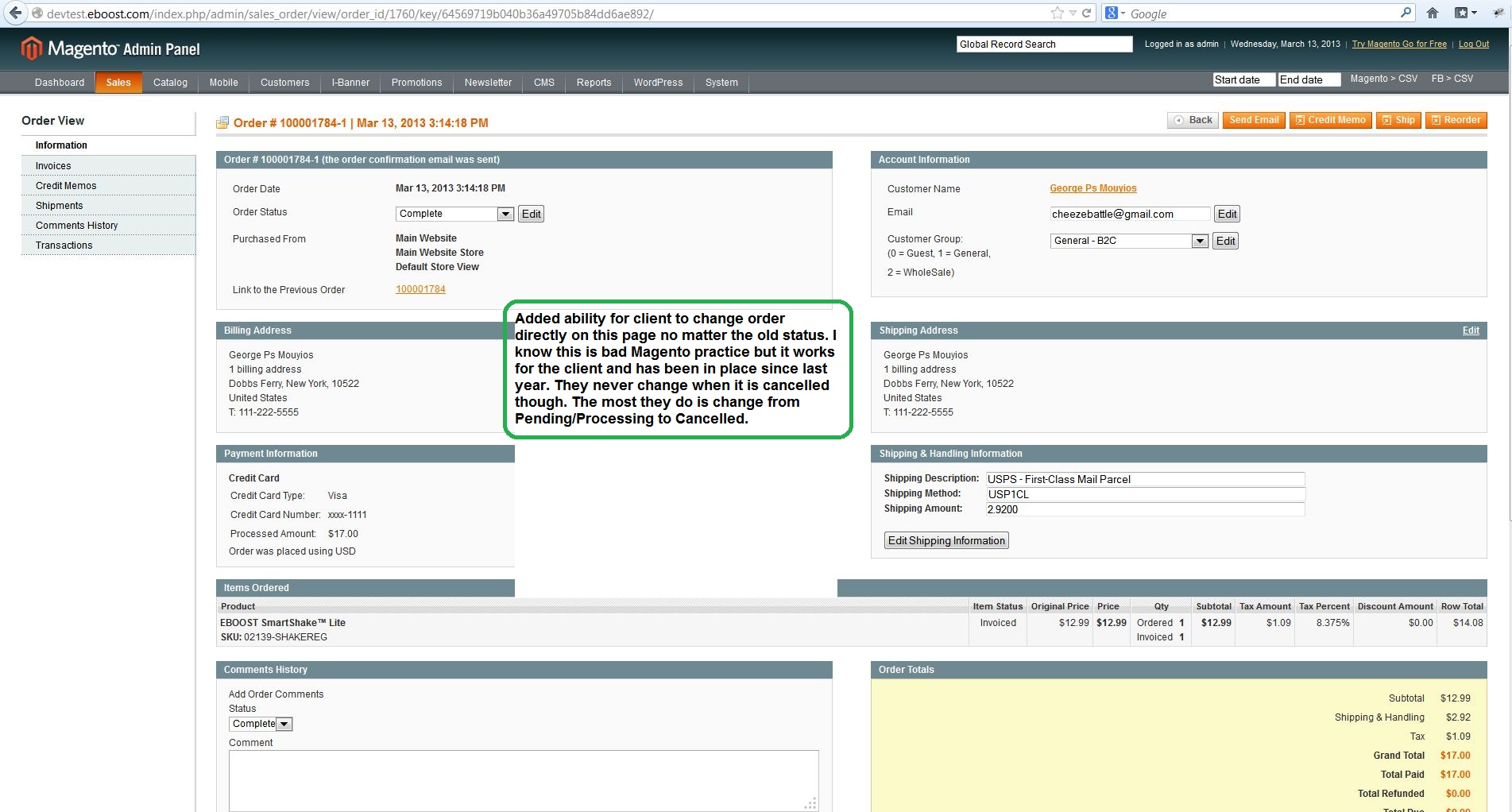1512x812 pixels.
Task: Open previous order 100001784 link
Action: (x=420, y=289)
